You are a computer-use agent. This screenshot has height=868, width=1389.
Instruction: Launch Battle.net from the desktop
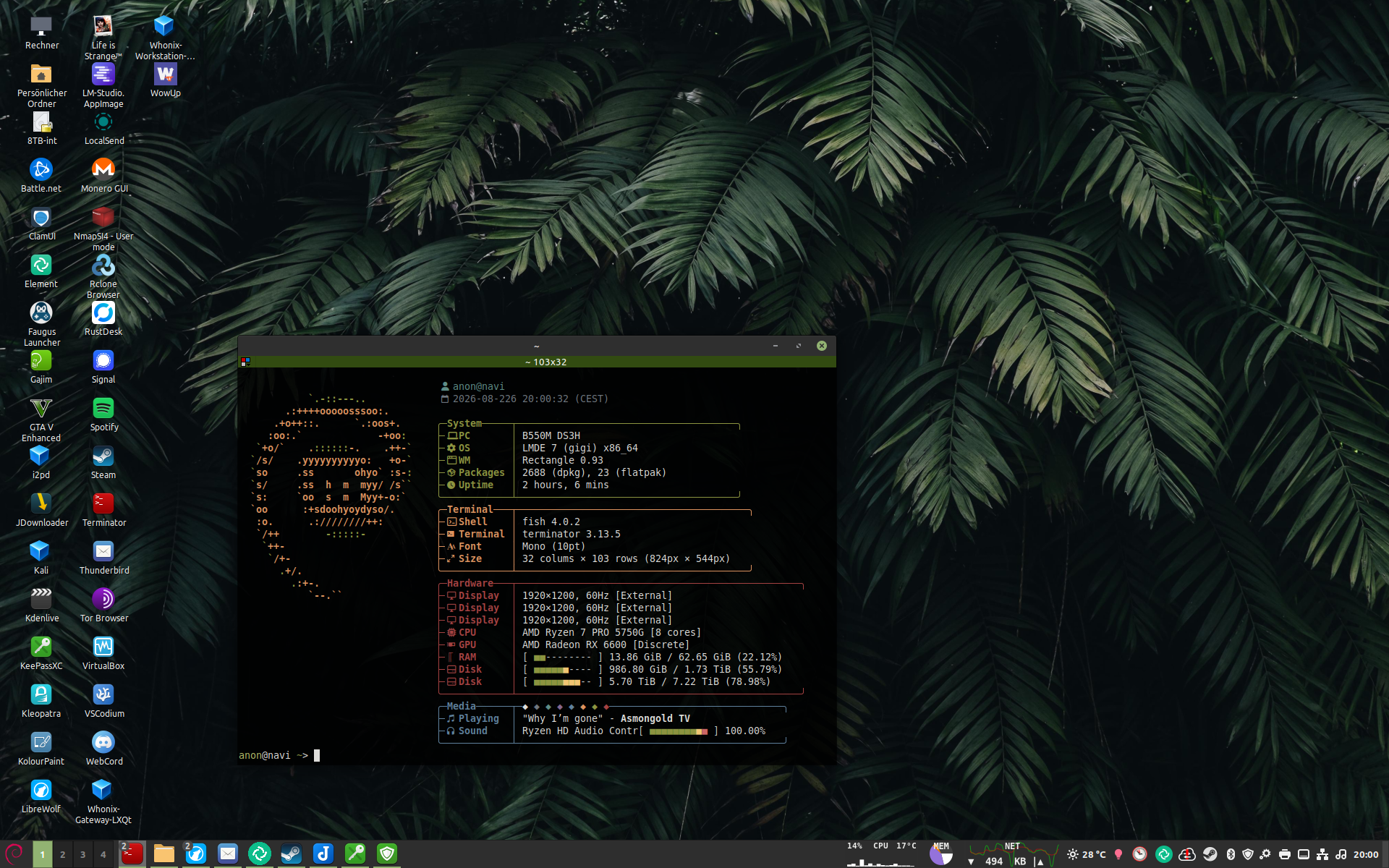[41, 176]
